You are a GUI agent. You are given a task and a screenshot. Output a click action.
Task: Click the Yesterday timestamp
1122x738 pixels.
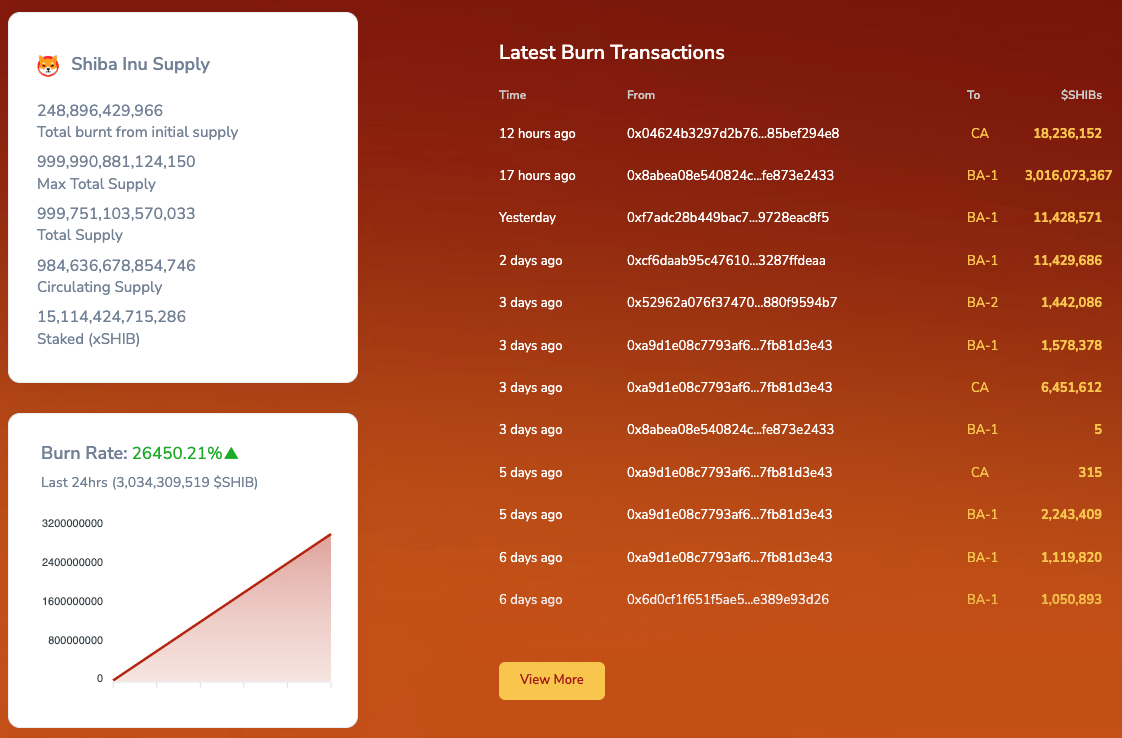coord(527,218)
